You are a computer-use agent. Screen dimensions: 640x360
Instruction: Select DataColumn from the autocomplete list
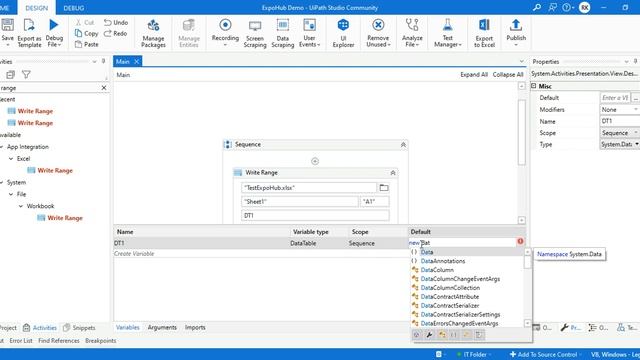point(437,270)
